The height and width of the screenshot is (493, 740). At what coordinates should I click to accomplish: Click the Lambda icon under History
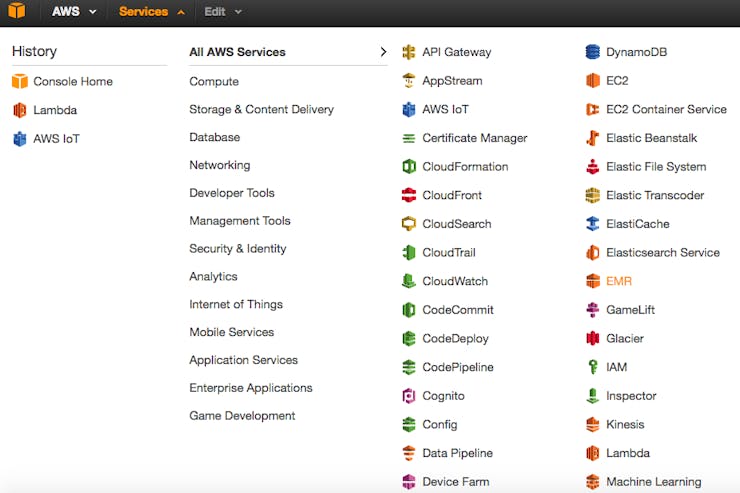coord(20,110)
